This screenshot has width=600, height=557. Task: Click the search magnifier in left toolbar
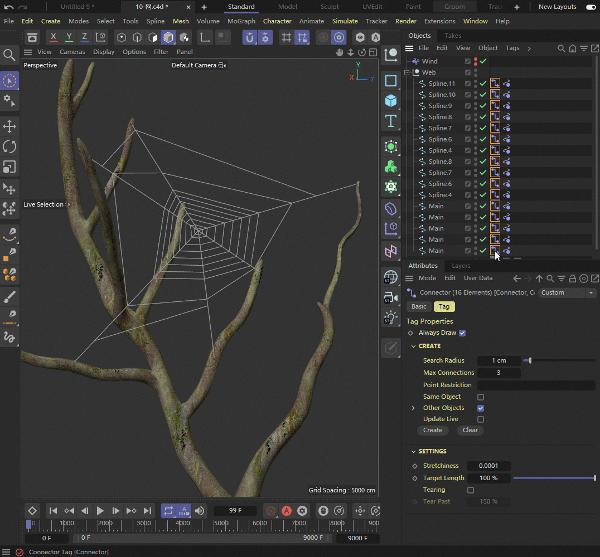point(10,55)
